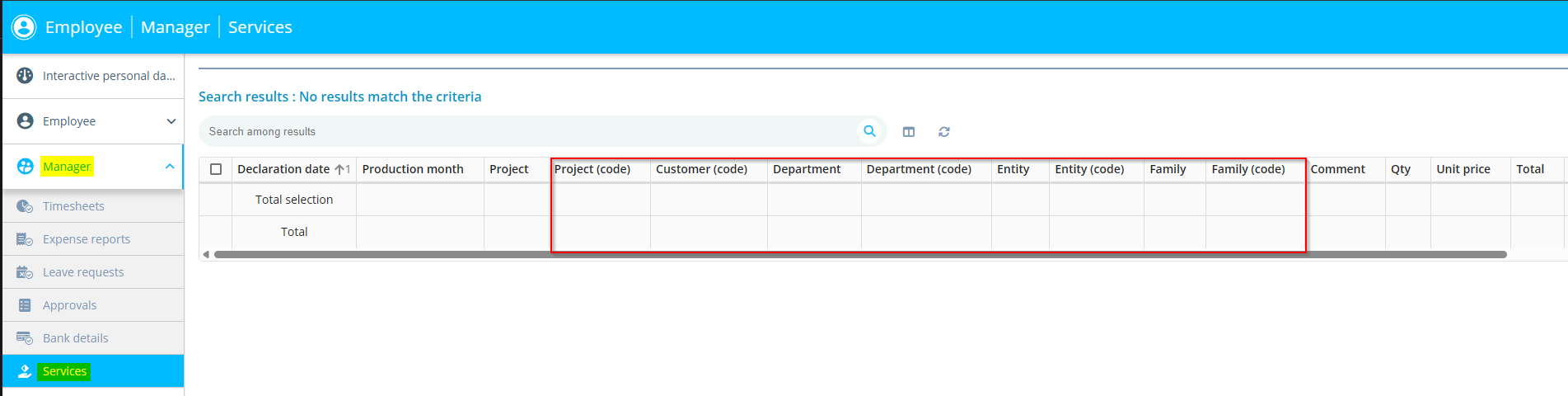Screen dimensions: 1568x396
Task: Open Interactive personal dashboard icon
Action: (26, 76)
